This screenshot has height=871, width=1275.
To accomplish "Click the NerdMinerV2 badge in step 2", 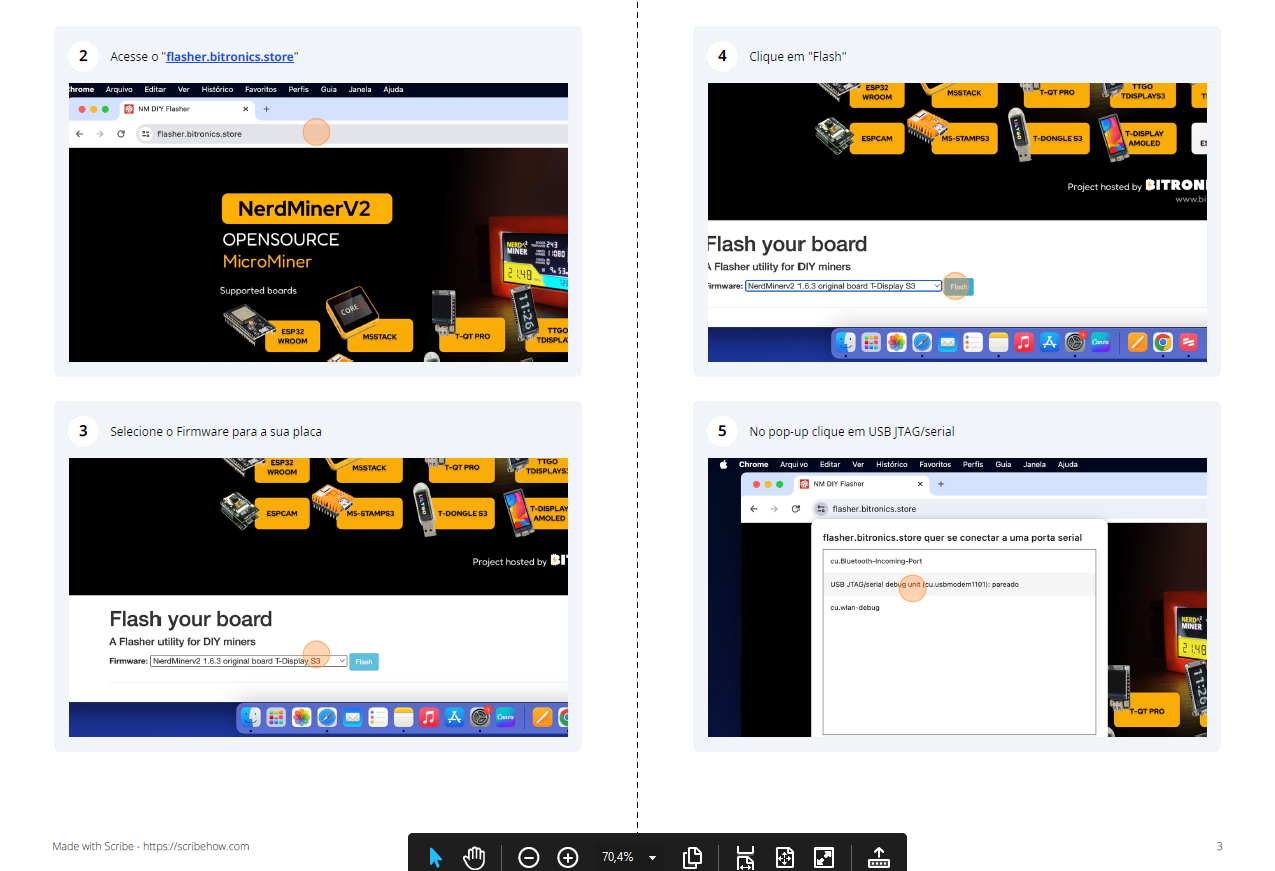I will (307, 209).
